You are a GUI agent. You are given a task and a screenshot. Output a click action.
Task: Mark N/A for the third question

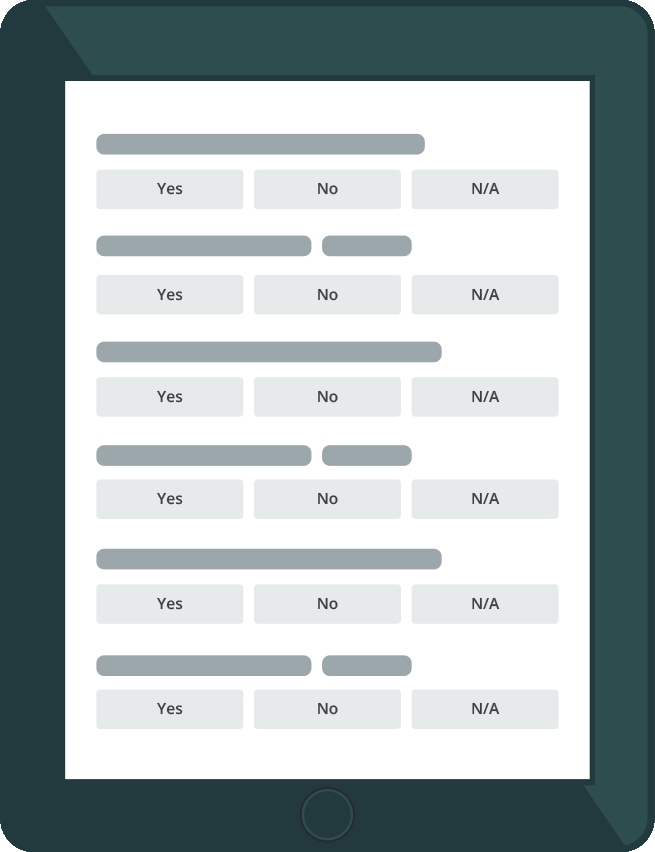coord(485,397)
